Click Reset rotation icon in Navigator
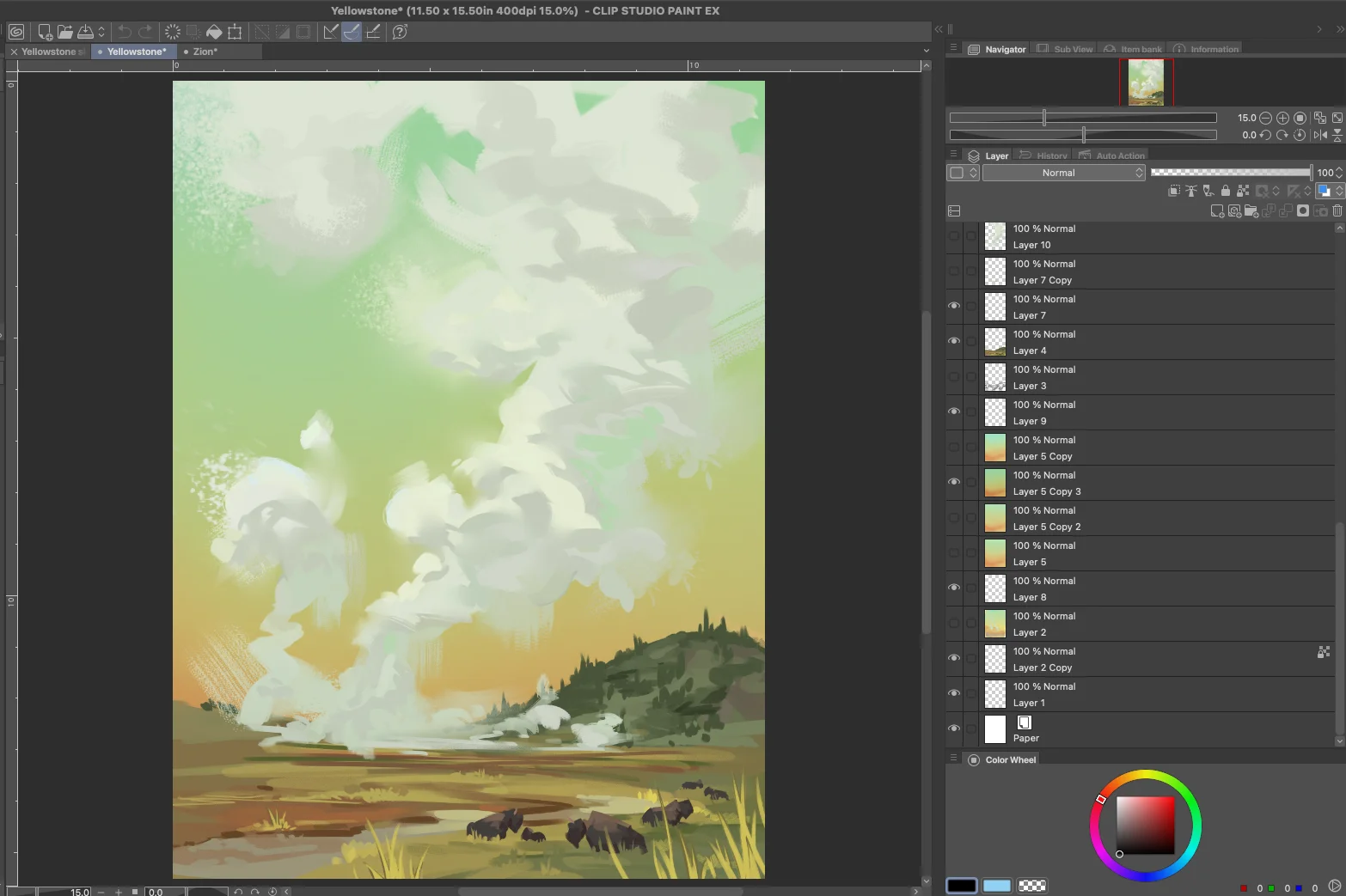Screen dimensions: 1346x896 1300,135
